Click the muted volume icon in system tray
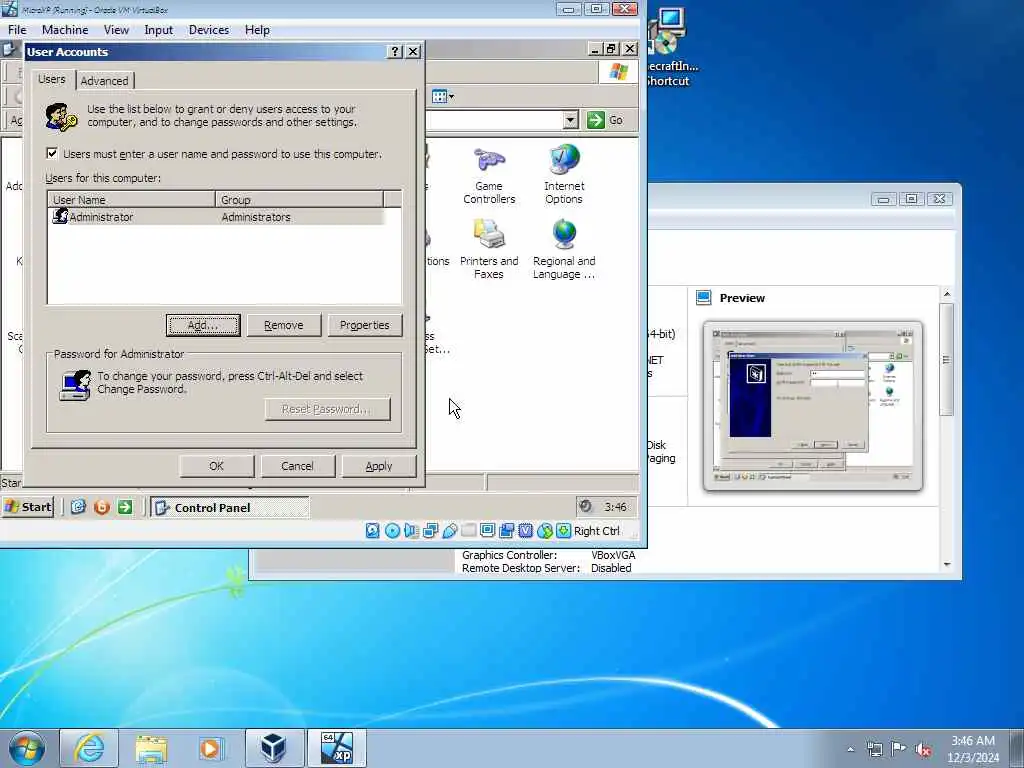Viewport: 1024px width, 768px height. (x=923, y=750)
